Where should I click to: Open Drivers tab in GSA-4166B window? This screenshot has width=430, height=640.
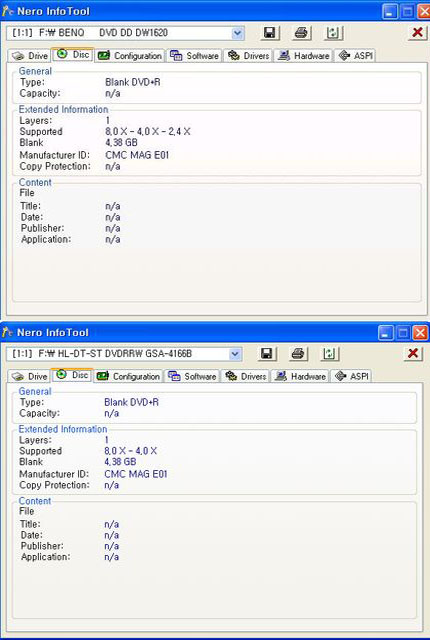pyautogui.click(x=246, y=376)
